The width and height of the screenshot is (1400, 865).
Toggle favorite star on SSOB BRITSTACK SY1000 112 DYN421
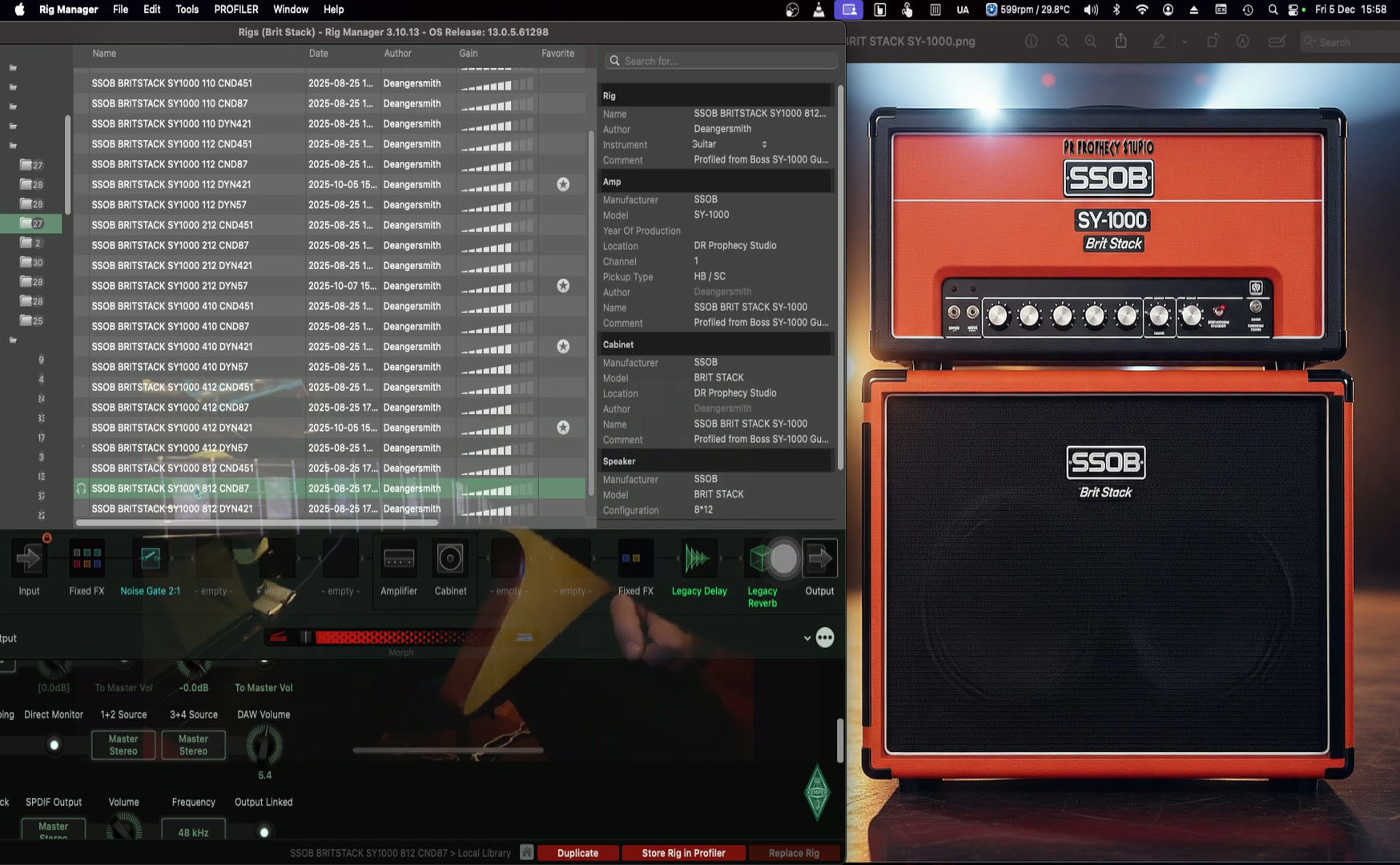(x=563, y=184)
